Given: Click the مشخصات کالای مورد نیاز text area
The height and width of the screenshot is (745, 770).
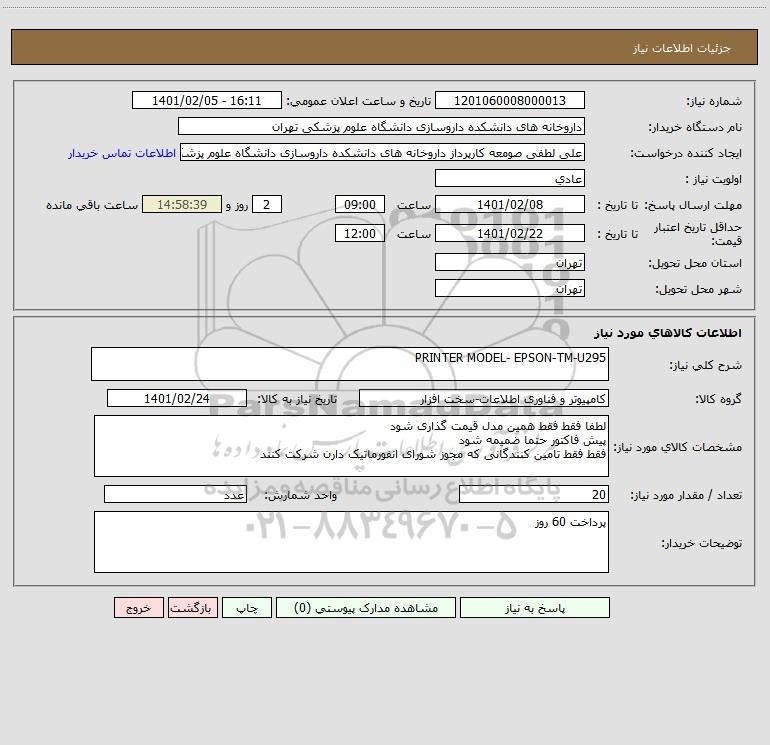Looking at the screenshot, I should pyautogui.click(x=351, y=446).
